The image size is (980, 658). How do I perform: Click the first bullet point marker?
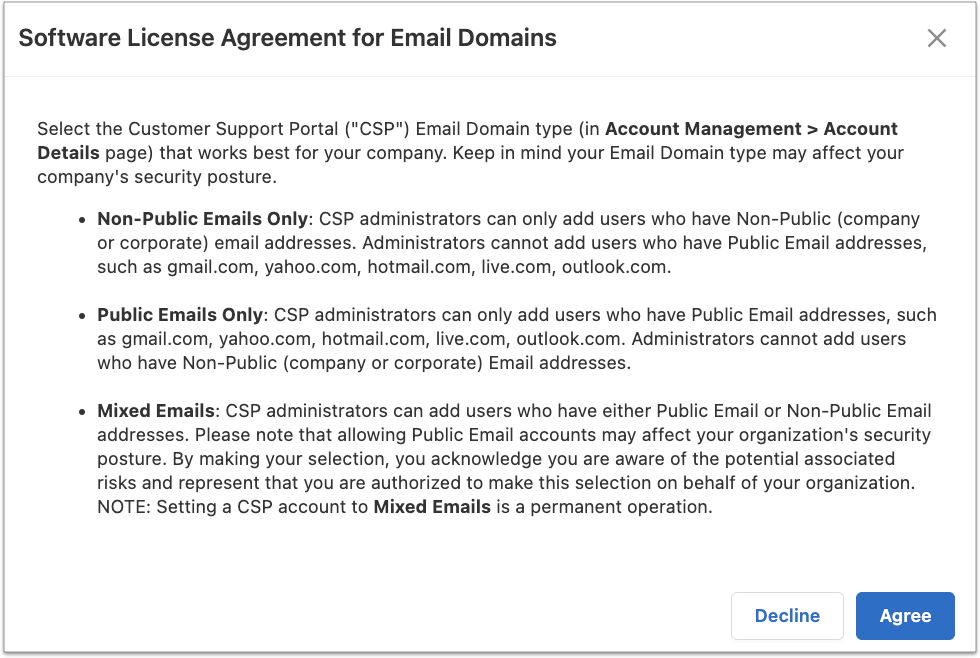(82, 220)
